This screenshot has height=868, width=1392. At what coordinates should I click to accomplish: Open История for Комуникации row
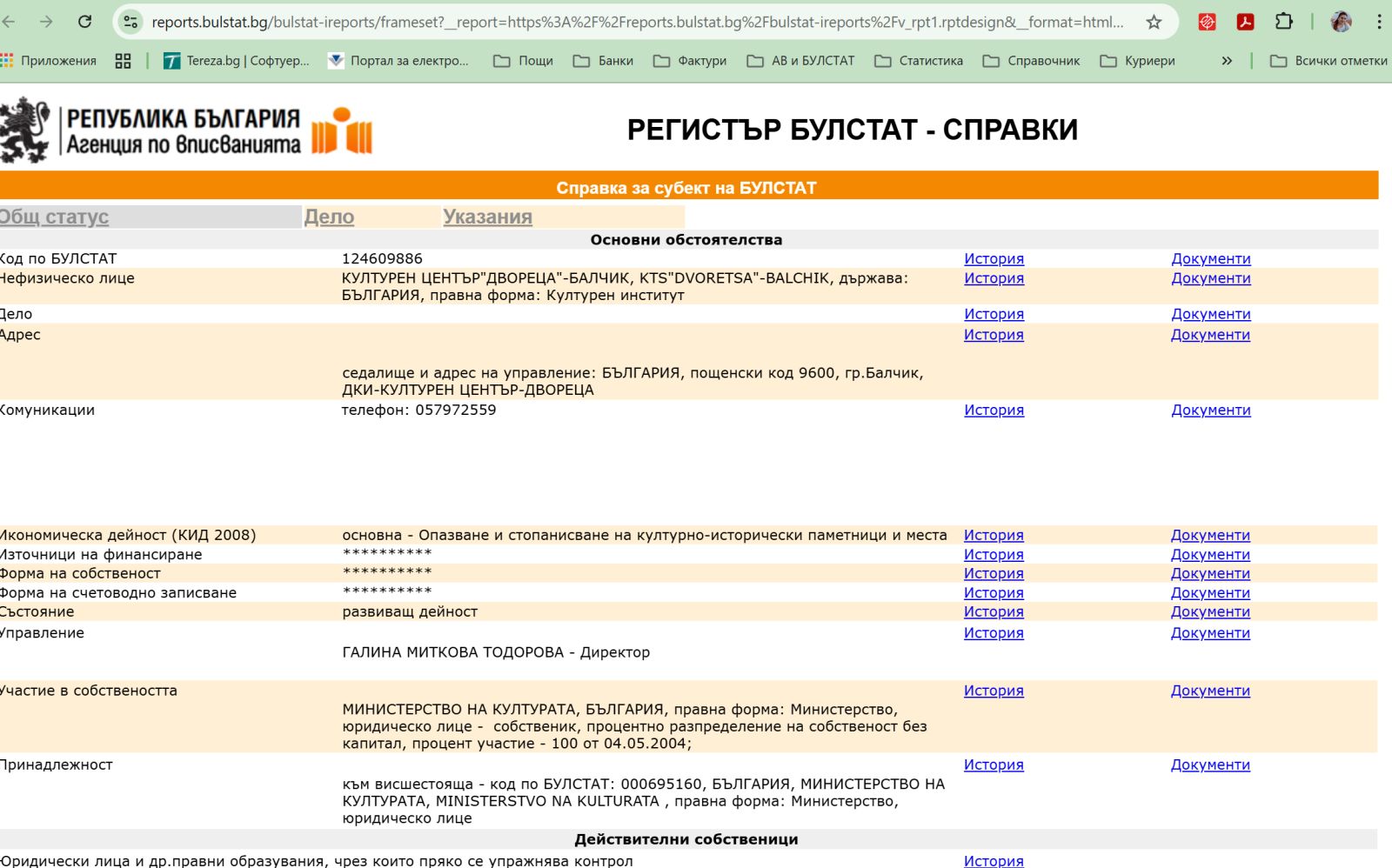pyautogui.click(x=994, y=410)
